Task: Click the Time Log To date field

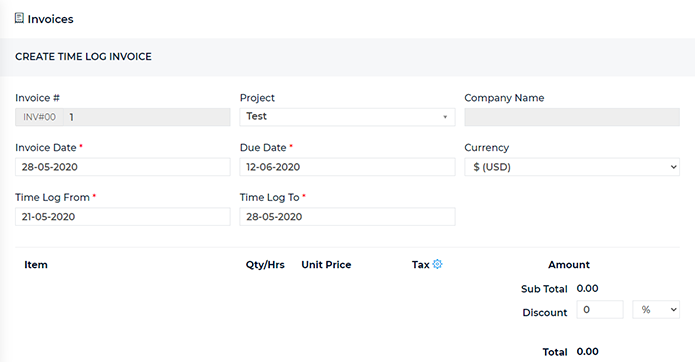Action: point(347,217)
